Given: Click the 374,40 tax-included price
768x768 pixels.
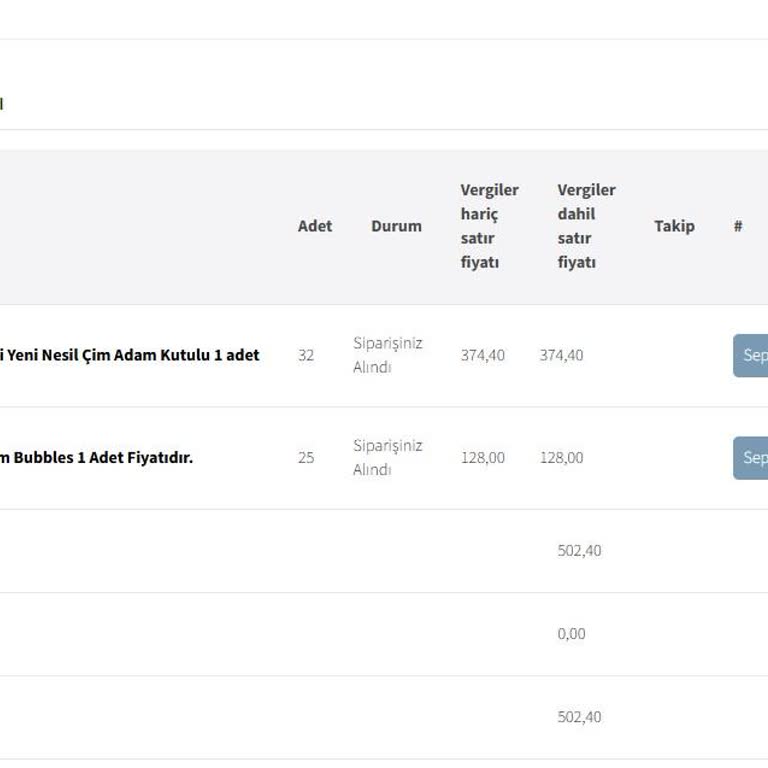Looking at the screenshot, I should (x=561, y=355).
